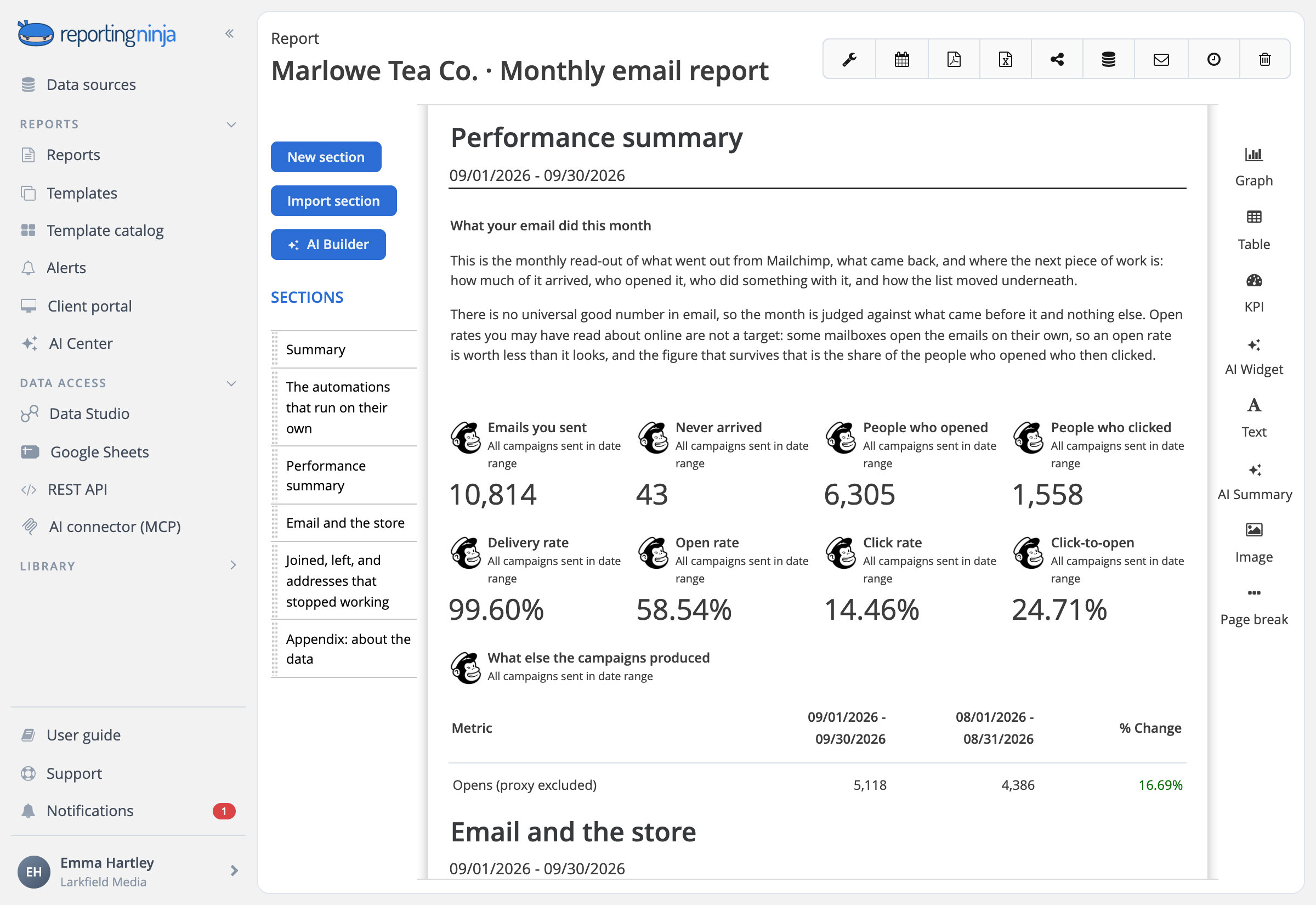Export report as PDF icon
Image resolution: width=1316 pixels, height=905 pixels.
[x=954, y=59]
